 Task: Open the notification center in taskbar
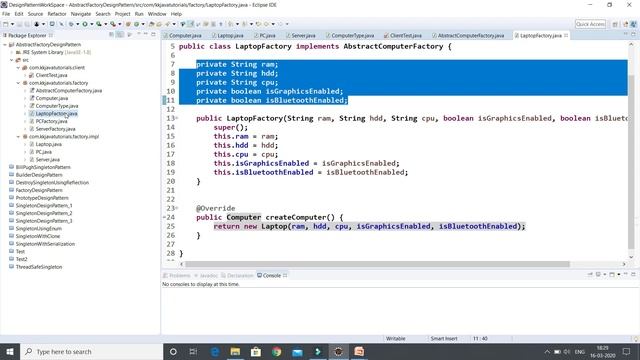(x=627, y=351)
